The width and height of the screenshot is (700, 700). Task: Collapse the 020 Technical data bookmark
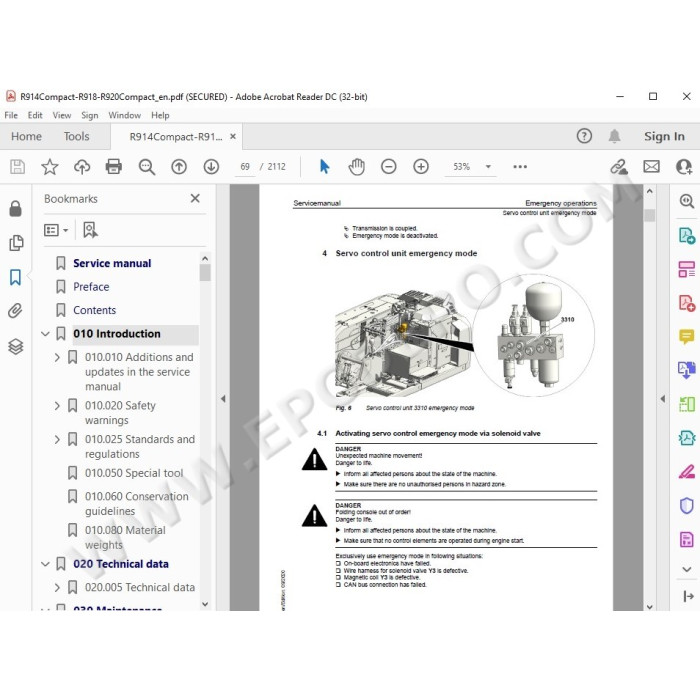tap(46, 564)
